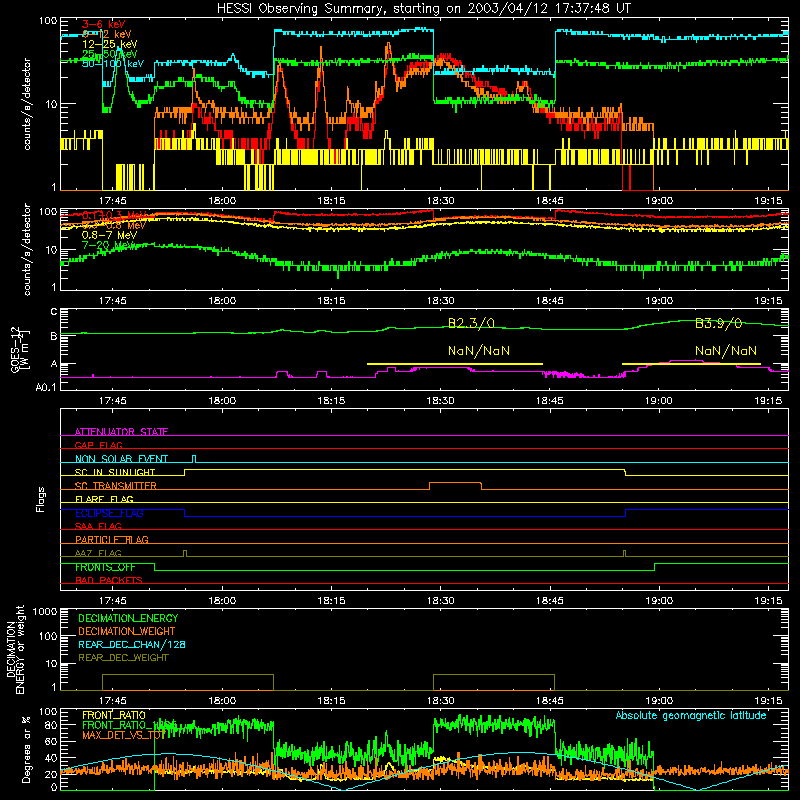Select the SAA_FLAG label
Image resolution: width=800 pixels, height=800 pixels.
tap(98, 526)
